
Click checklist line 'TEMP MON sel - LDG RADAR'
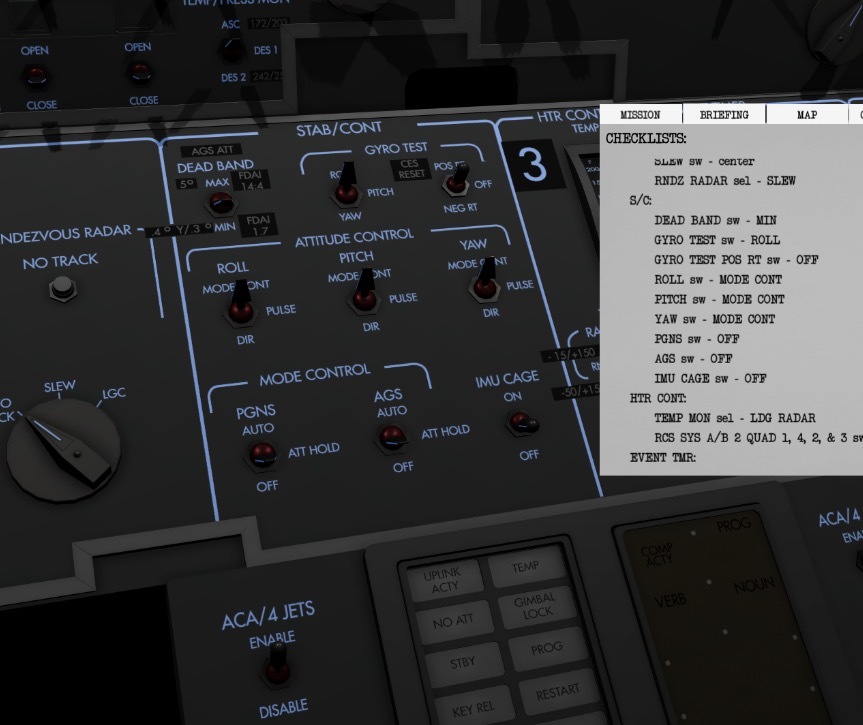pos(735,418)
